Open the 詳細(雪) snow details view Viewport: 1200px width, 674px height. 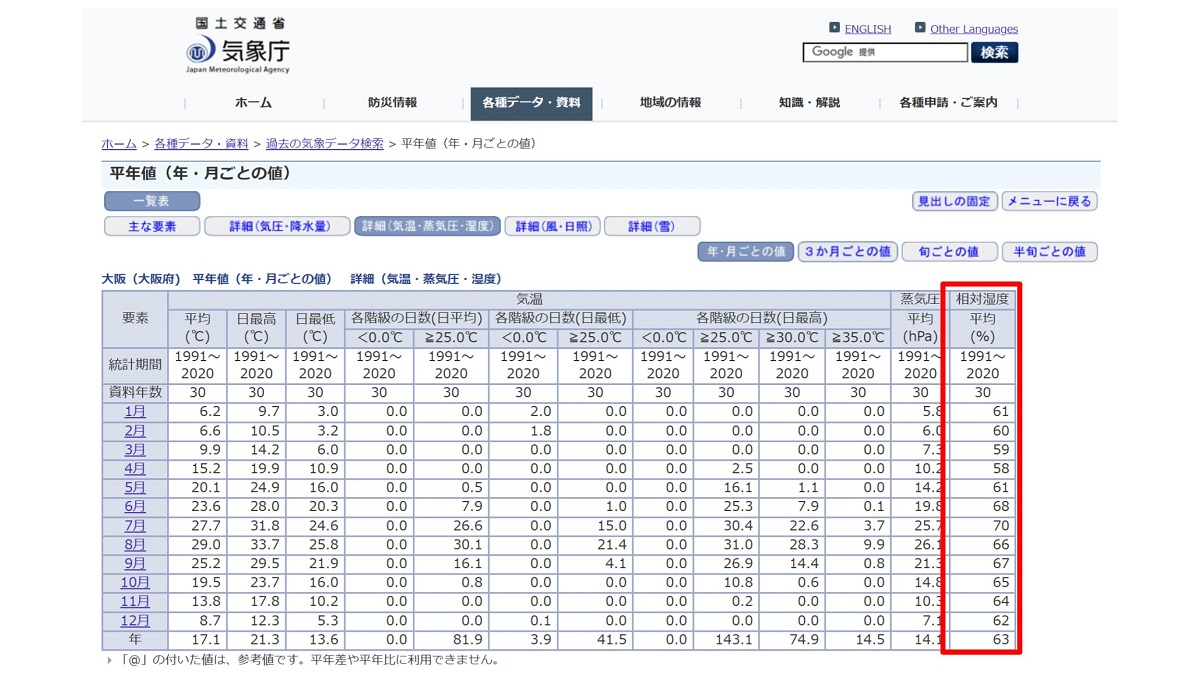pos(653,225)
